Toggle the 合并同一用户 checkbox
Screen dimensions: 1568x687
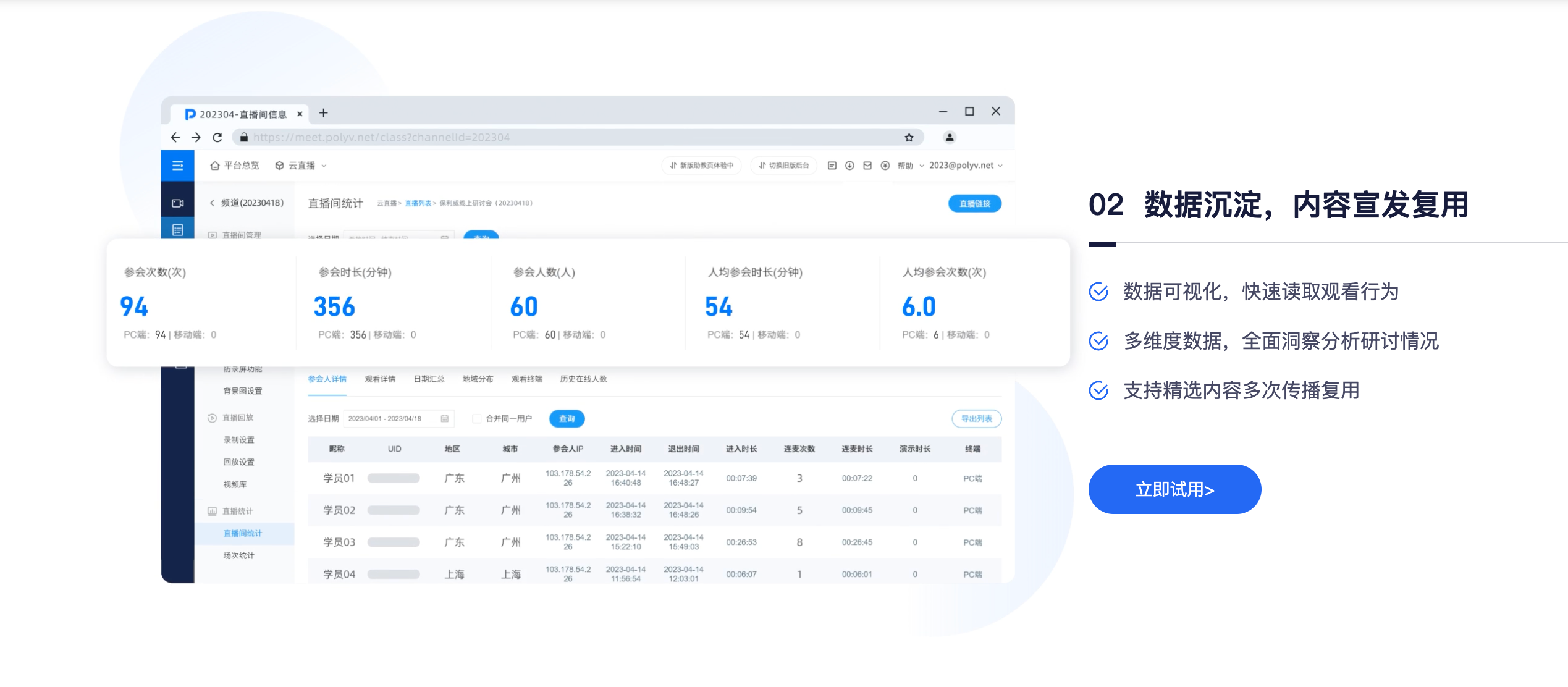tap(476, 419)
